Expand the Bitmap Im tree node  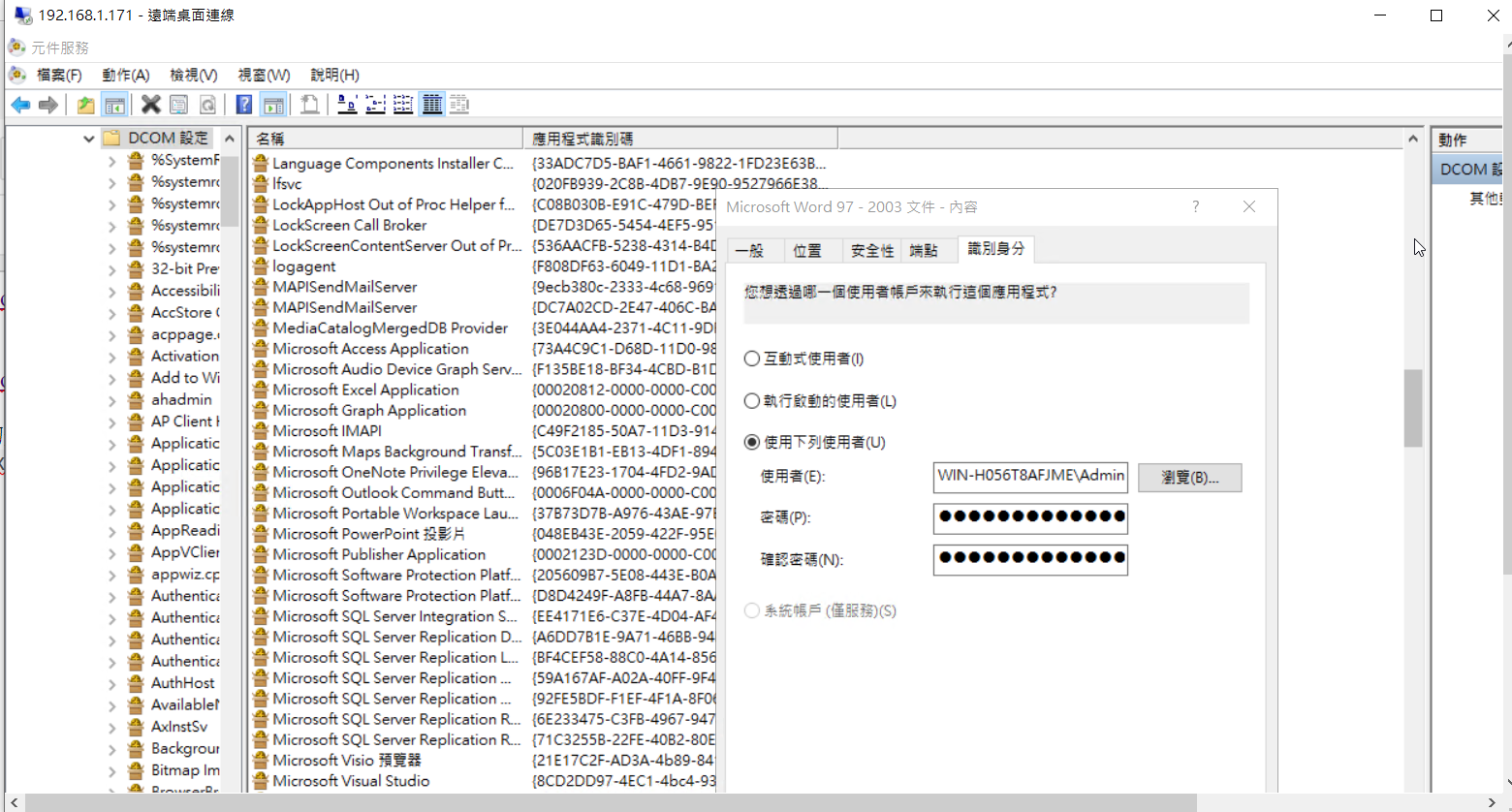point(111,770)
